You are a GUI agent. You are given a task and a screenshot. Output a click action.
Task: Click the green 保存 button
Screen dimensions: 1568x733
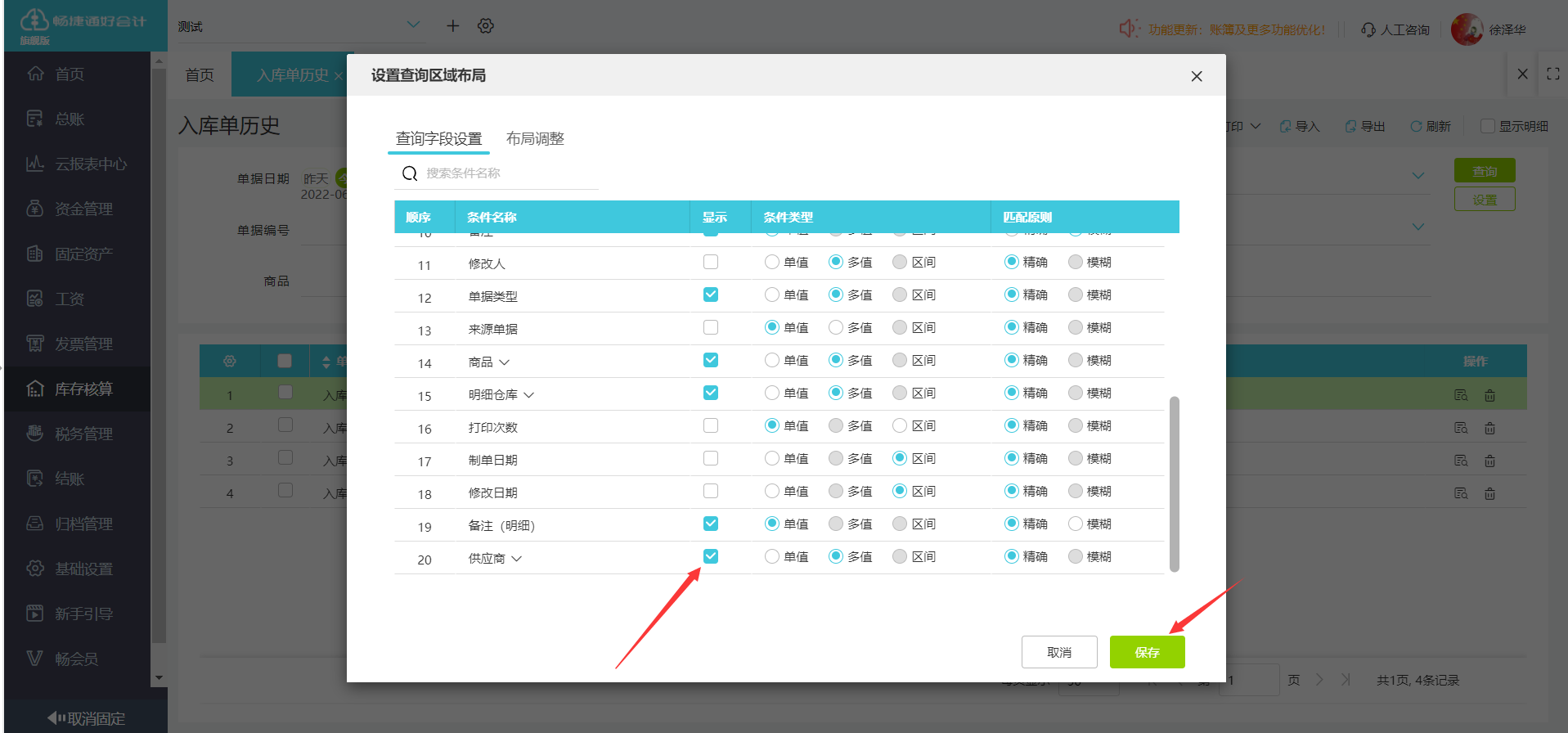pos(1147,652)
